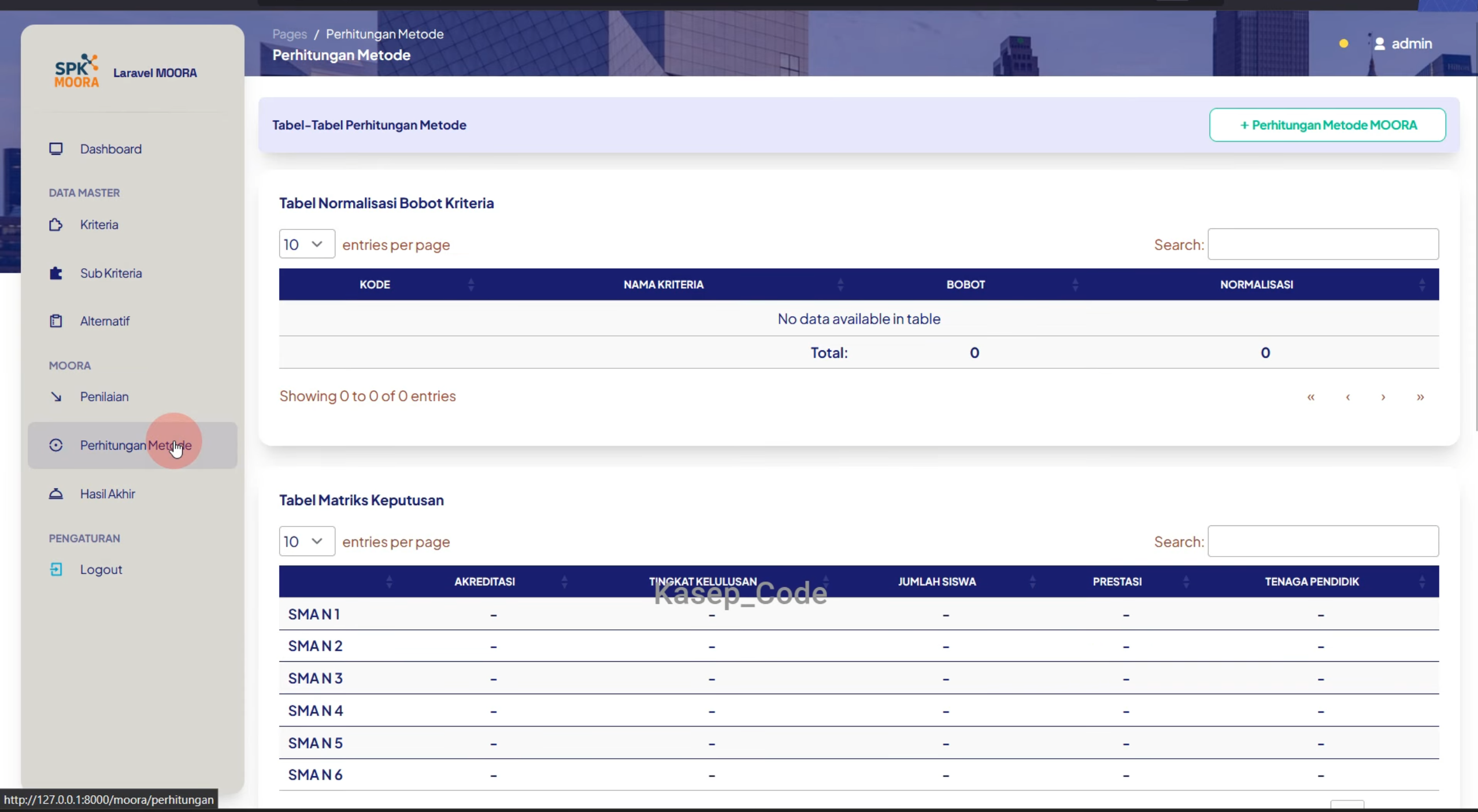Go to Kriteria page
Image resolution: width=1478 pixels, height=812 pixels.
click(x=99, y=225)
